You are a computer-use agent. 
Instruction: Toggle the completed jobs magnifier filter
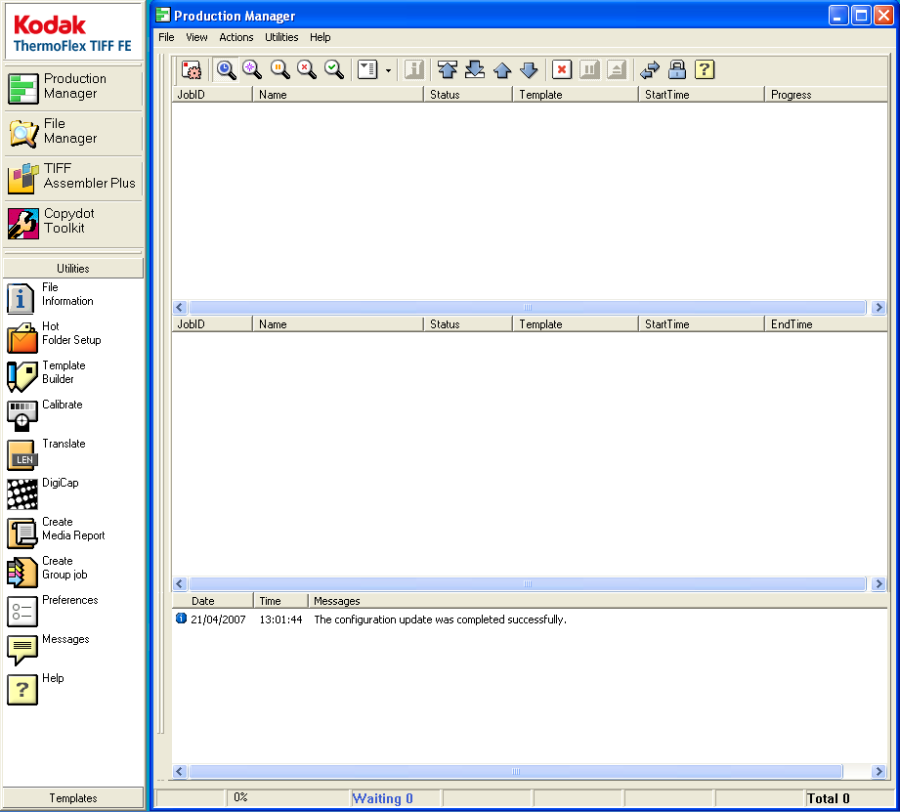click(x=333, y=70)
